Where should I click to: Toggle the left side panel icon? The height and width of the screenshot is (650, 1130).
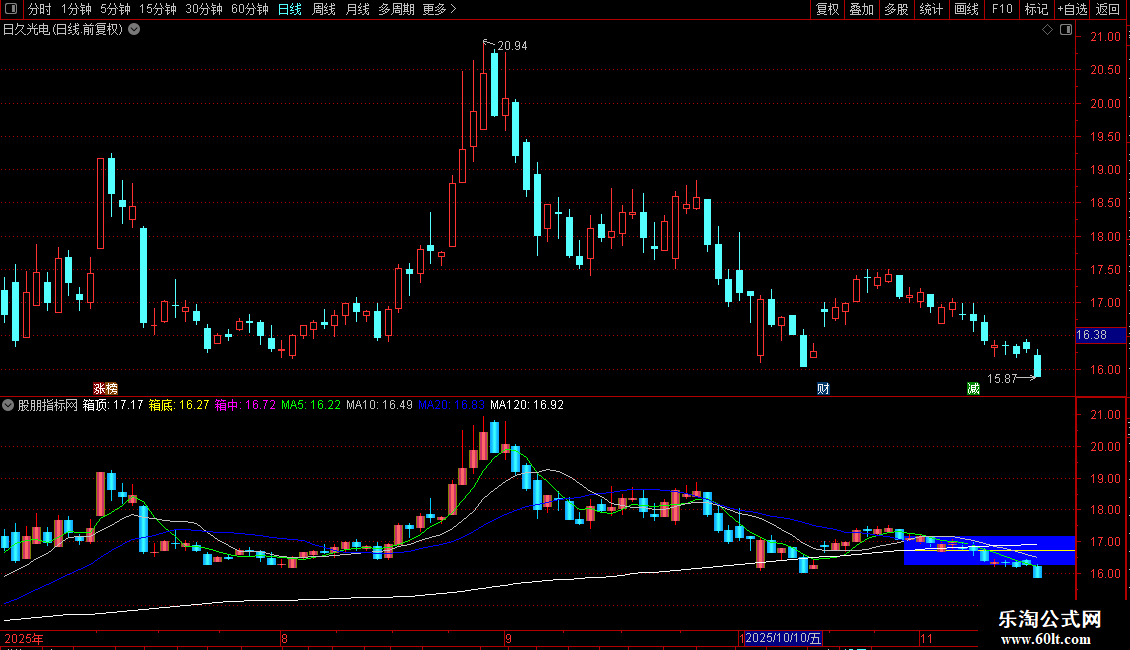click(11, 9)
